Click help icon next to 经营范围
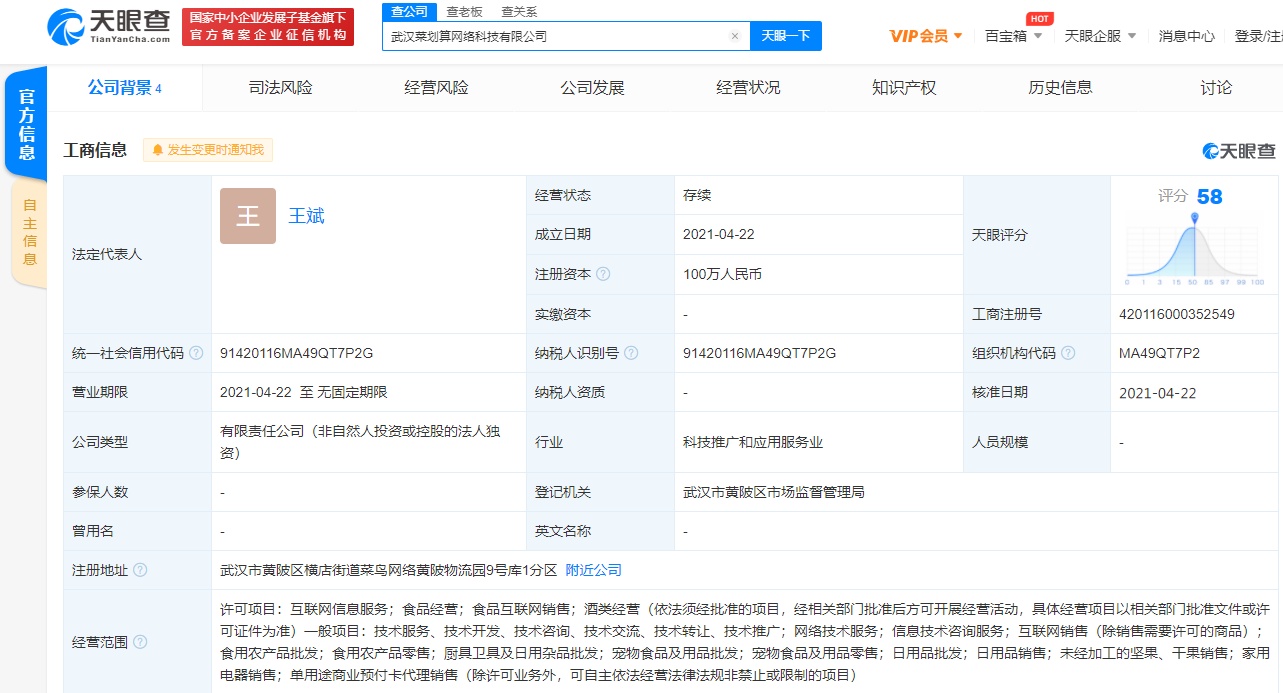 (140, 642)
